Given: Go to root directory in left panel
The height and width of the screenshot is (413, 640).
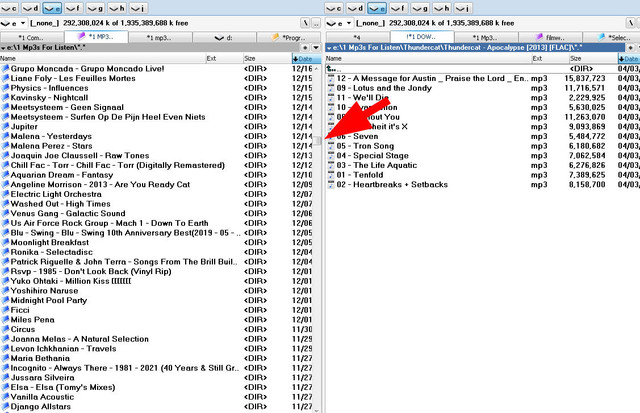Looking at the screenshot, I should (305, 23).
